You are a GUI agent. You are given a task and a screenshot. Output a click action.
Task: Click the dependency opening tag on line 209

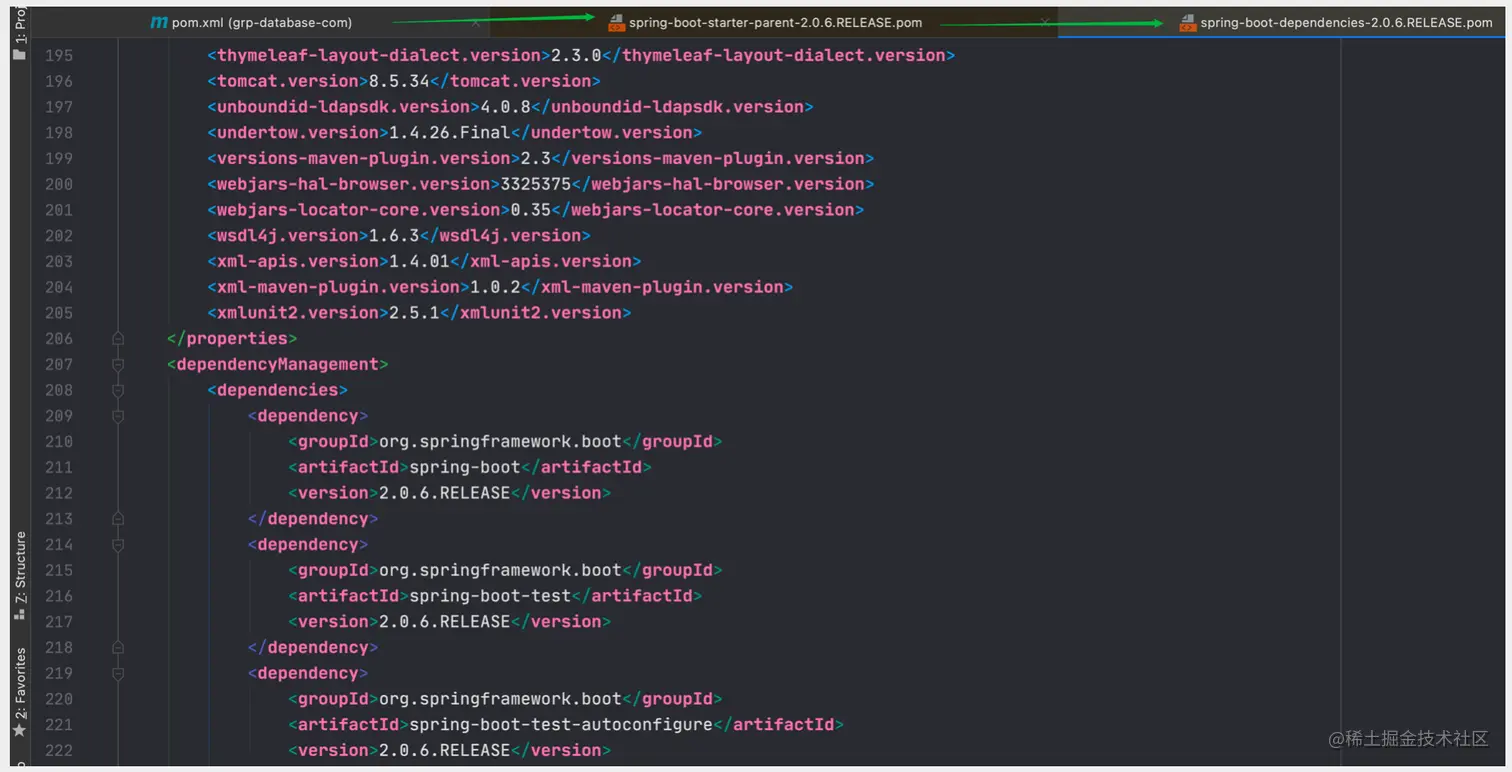pos(308,416)
